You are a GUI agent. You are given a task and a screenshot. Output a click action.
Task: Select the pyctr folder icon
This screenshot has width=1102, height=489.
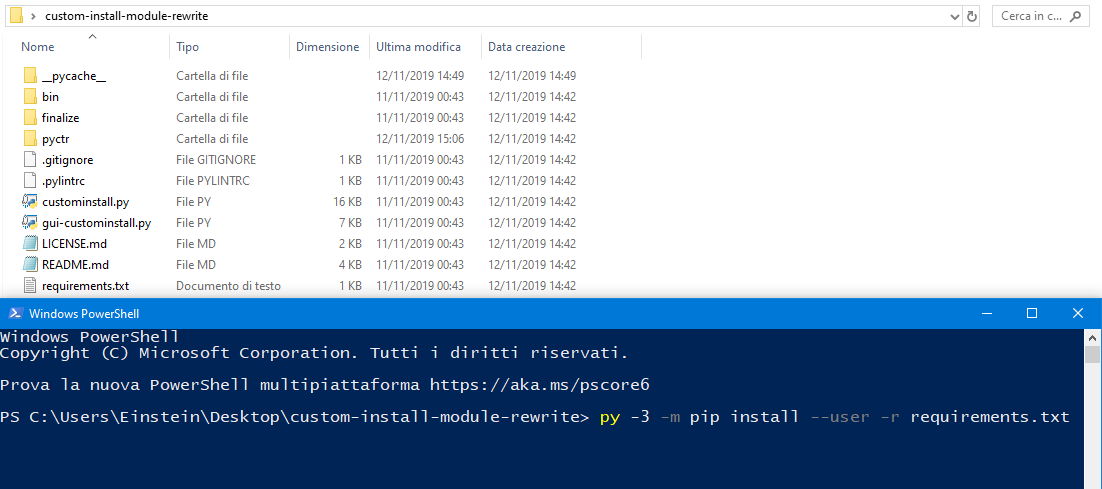pos(30,138)
